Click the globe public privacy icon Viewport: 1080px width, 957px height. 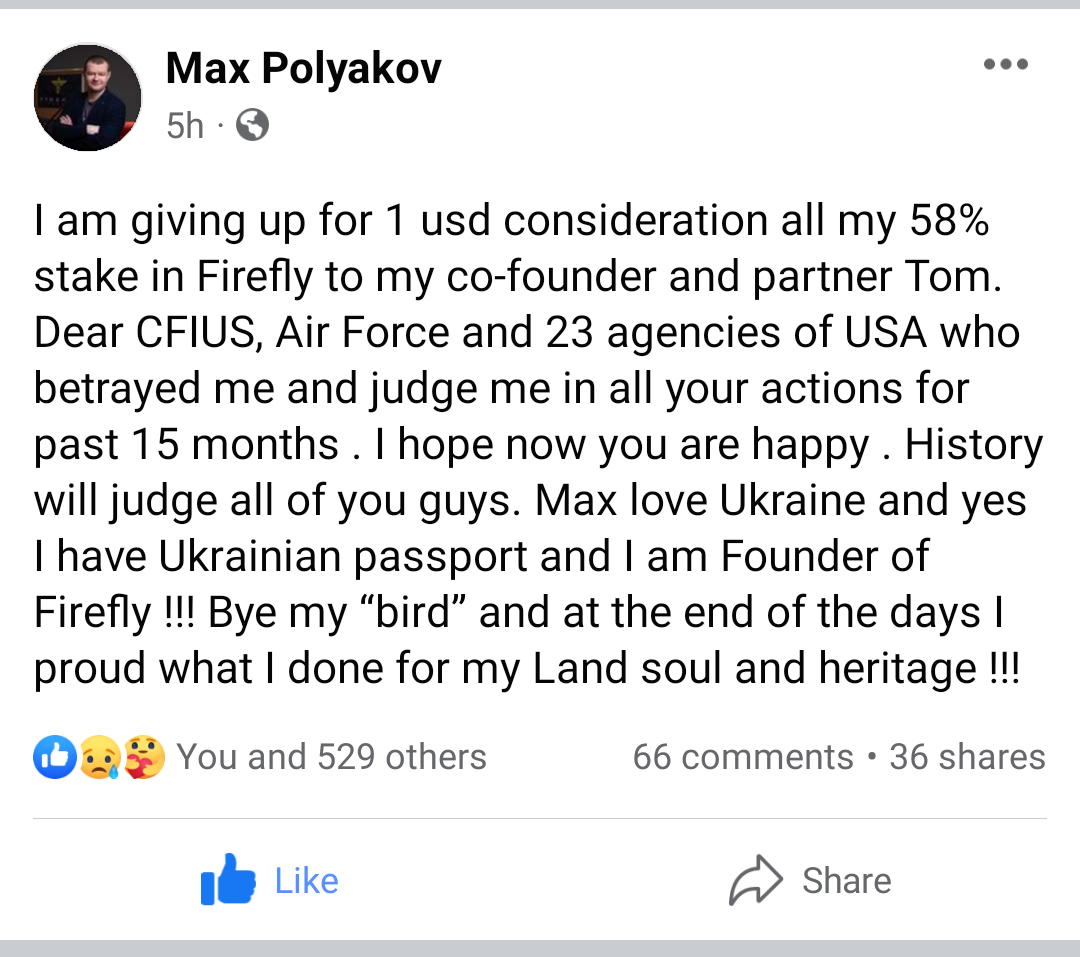point(252,125)
